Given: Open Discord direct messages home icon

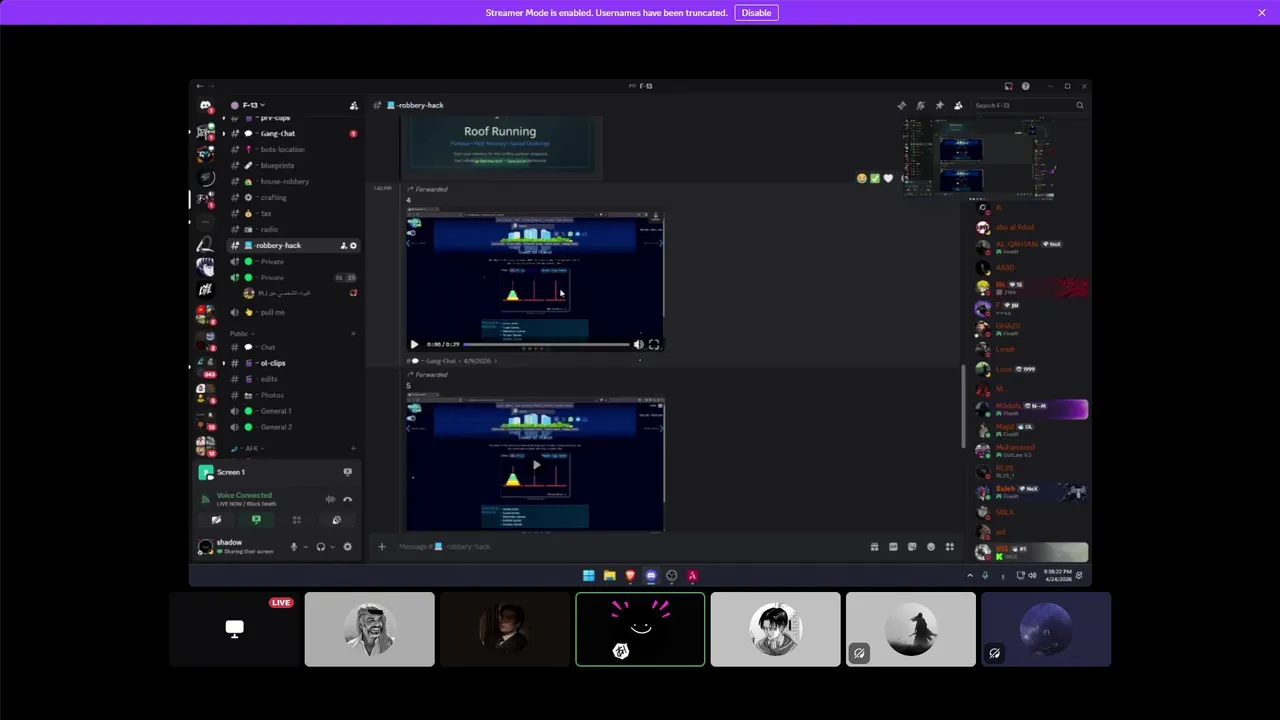Looking at the screenshot, I should pos(205,105).
